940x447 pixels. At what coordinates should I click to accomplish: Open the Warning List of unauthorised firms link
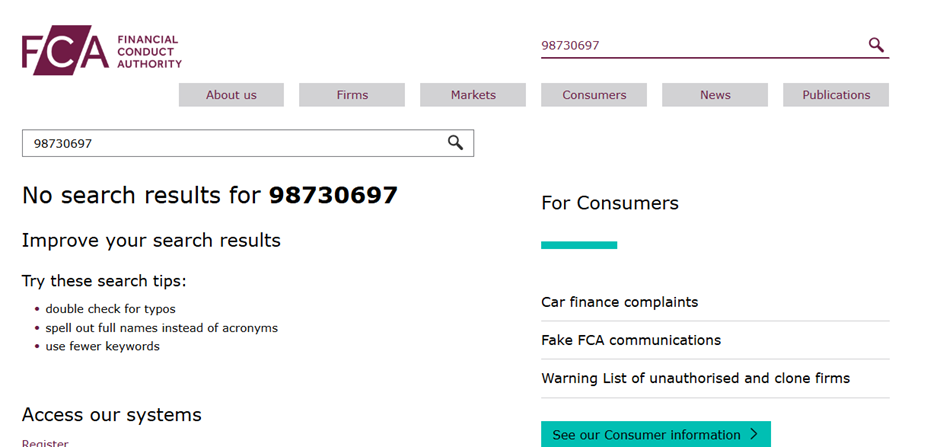[x=695, y=379]
